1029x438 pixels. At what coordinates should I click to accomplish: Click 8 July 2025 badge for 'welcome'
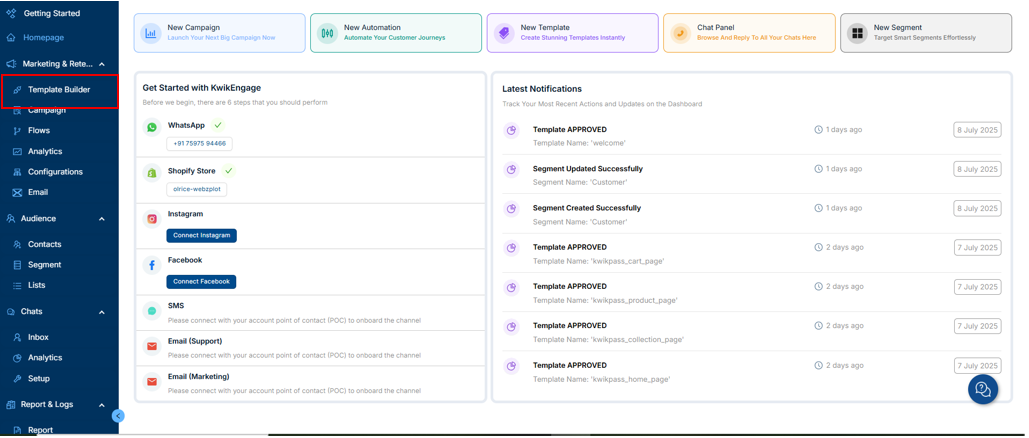(x=977, y=130)
